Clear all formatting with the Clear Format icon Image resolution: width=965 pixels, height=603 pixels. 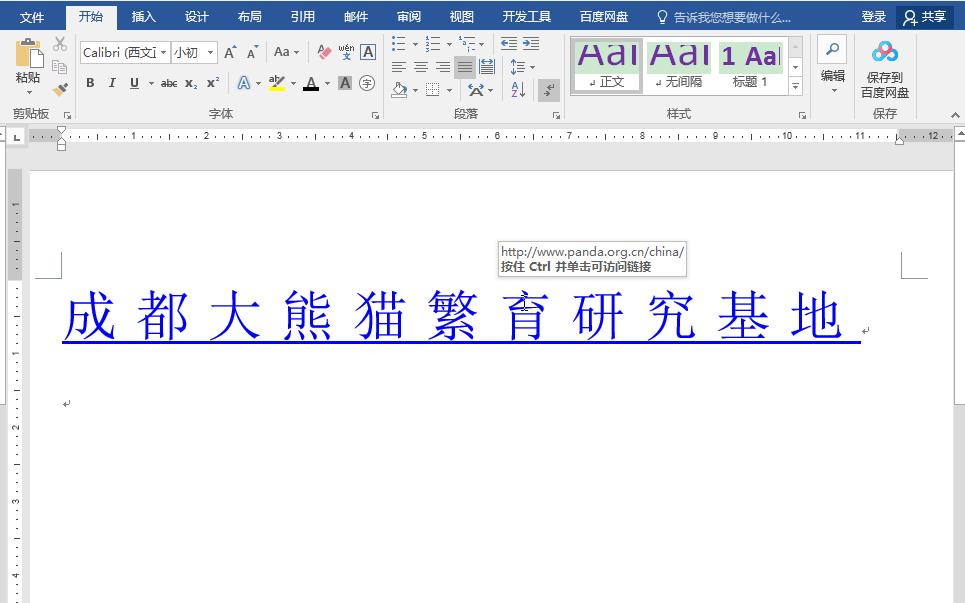click(x=321, y=51)
